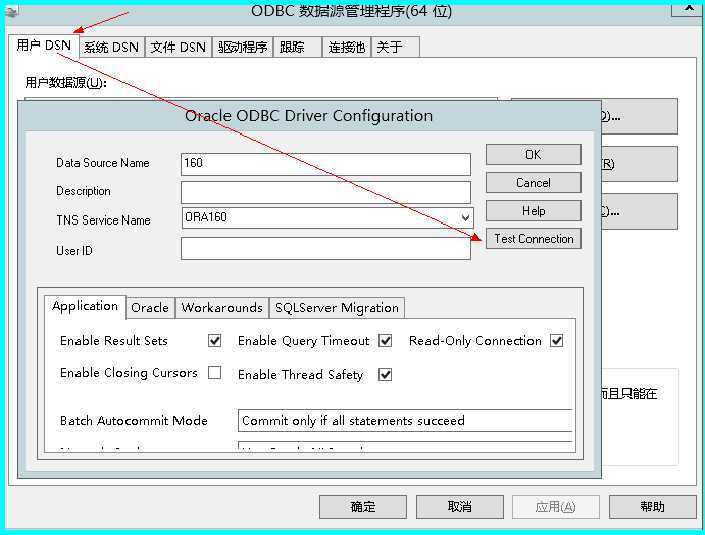
Task: Toggle Enable Query Timeout checkbox
Action: [x=385, y=341]
